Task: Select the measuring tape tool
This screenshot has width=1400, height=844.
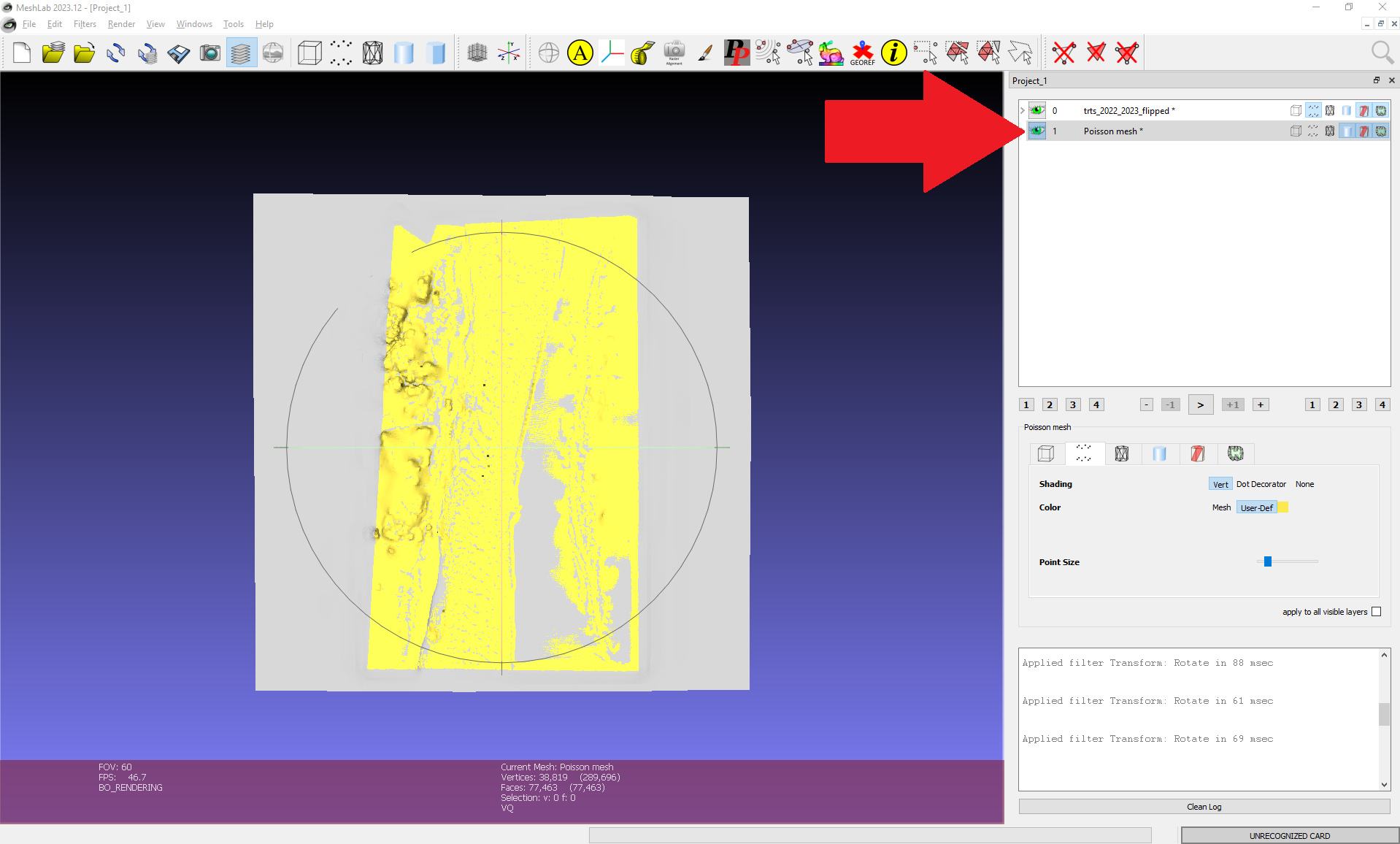Action: tap(642, 53)
